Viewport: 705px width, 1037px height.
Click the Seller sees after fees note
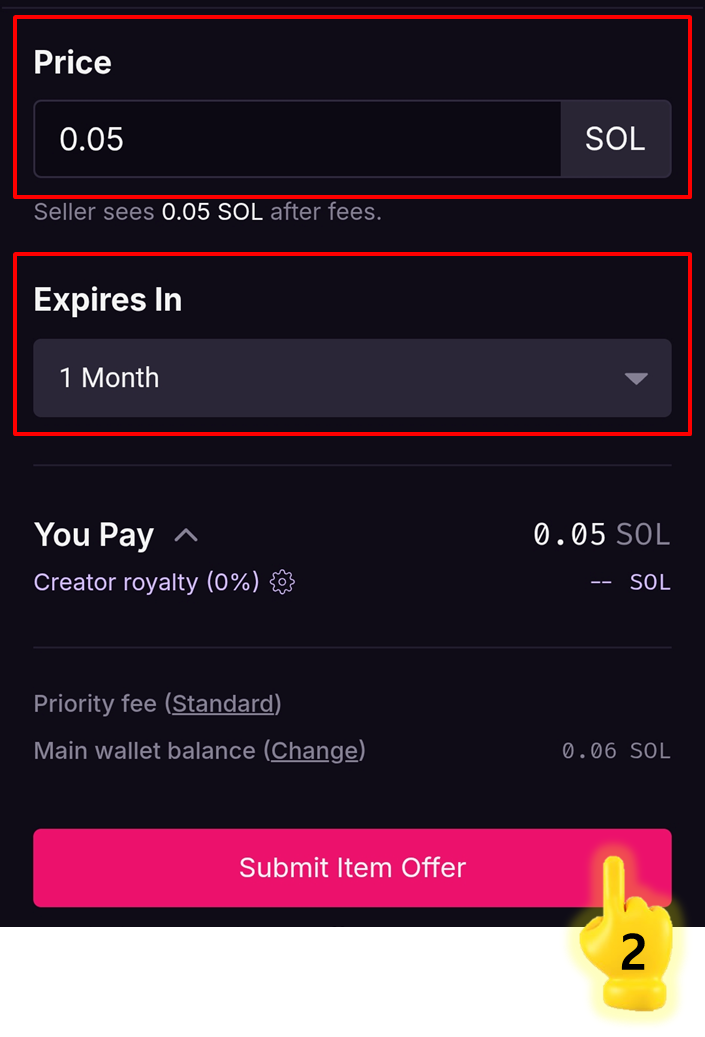(x=207, y=212)
